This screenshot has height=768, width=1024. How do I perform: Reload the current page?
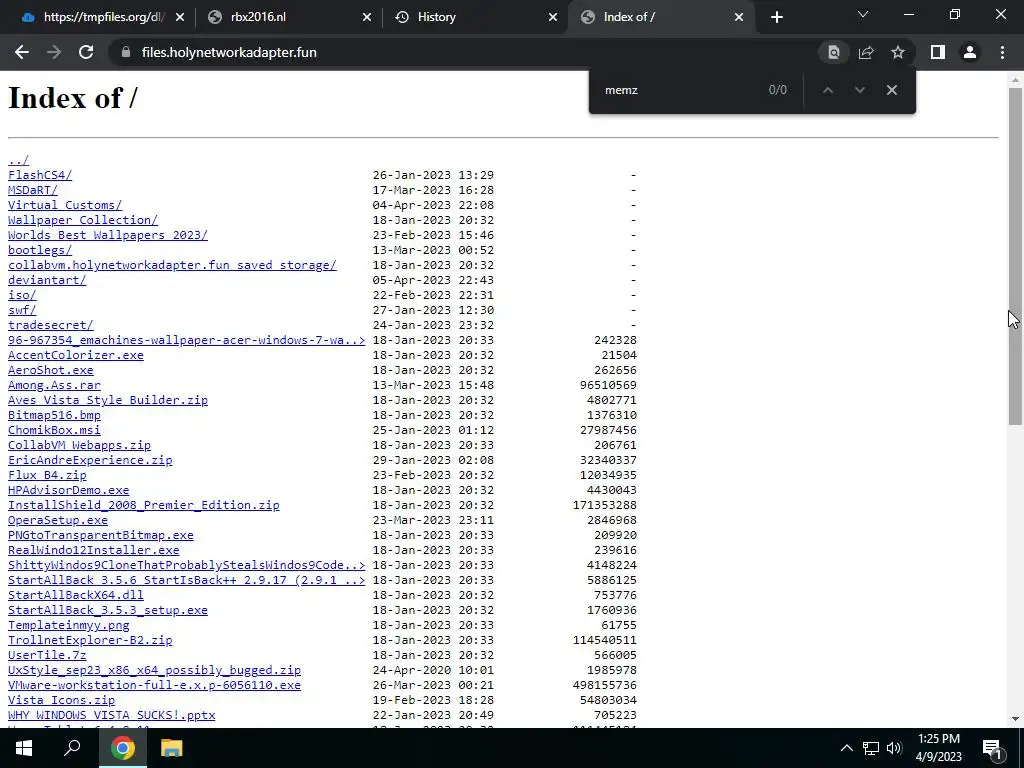(86, 52)
